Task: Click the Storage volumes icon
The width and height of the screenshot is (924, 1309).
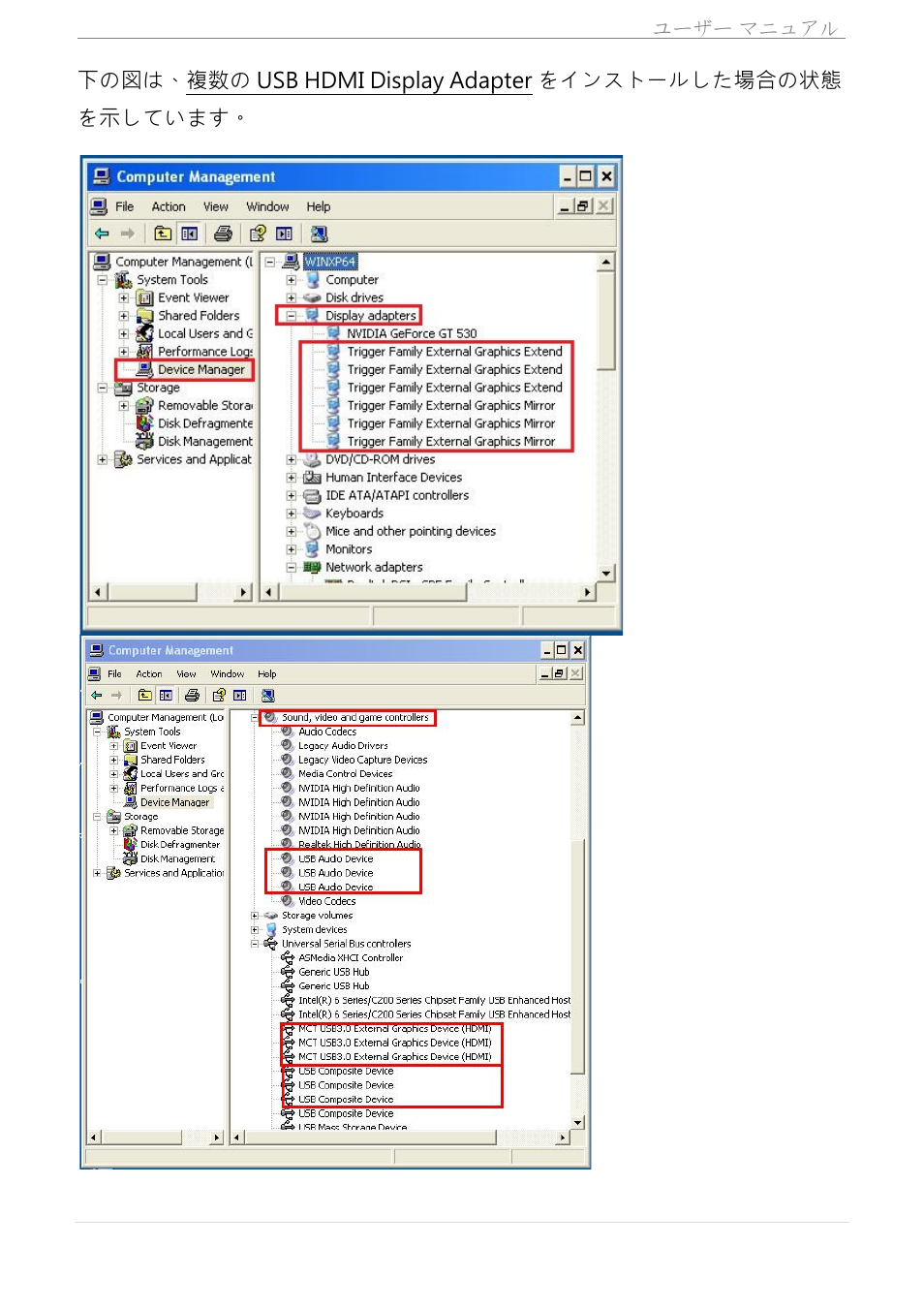Action: click(x=270, y=916)
